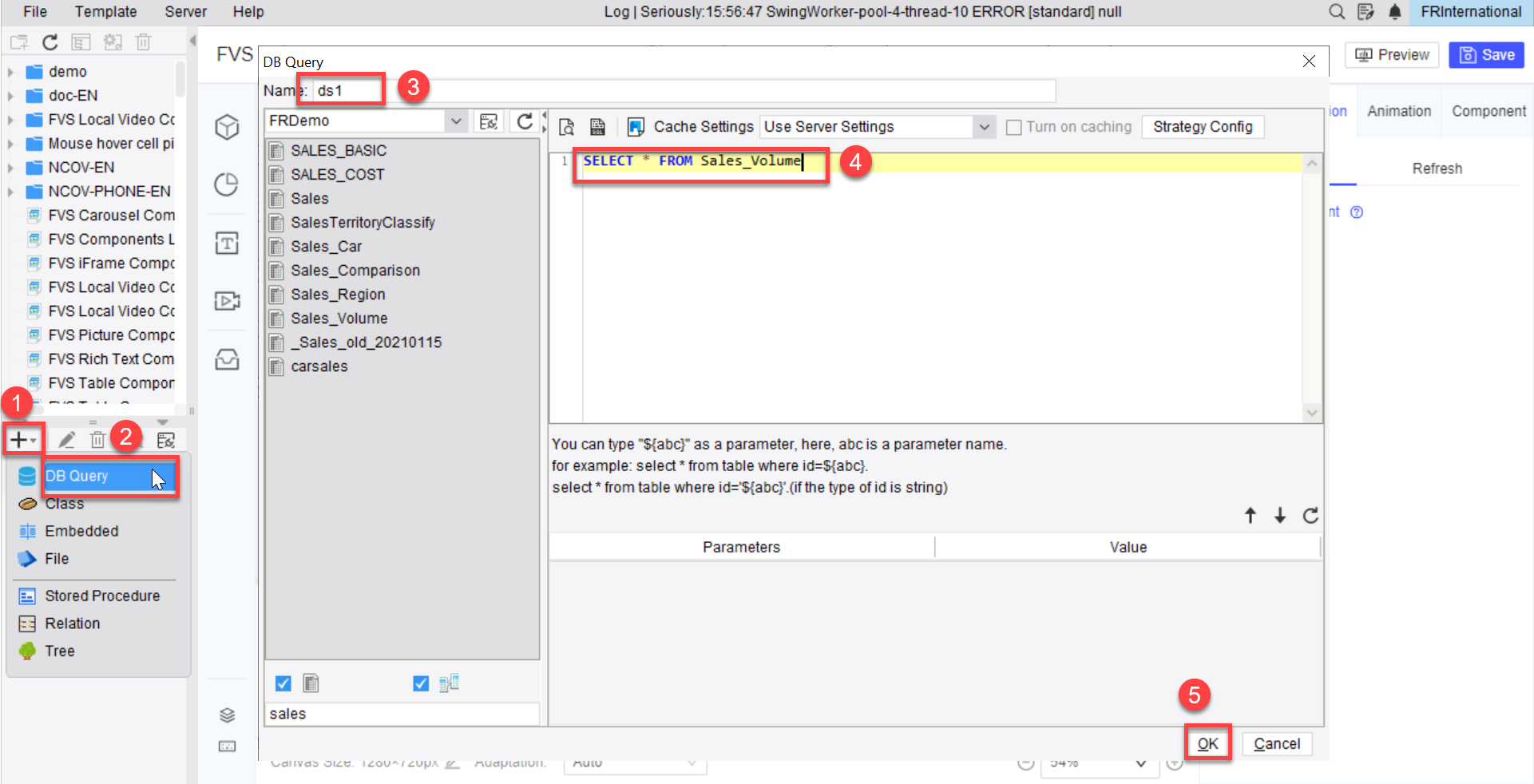Choose Stored Procedure from the dataset menu
The image size is (1534, 784).
pos(102,596)
